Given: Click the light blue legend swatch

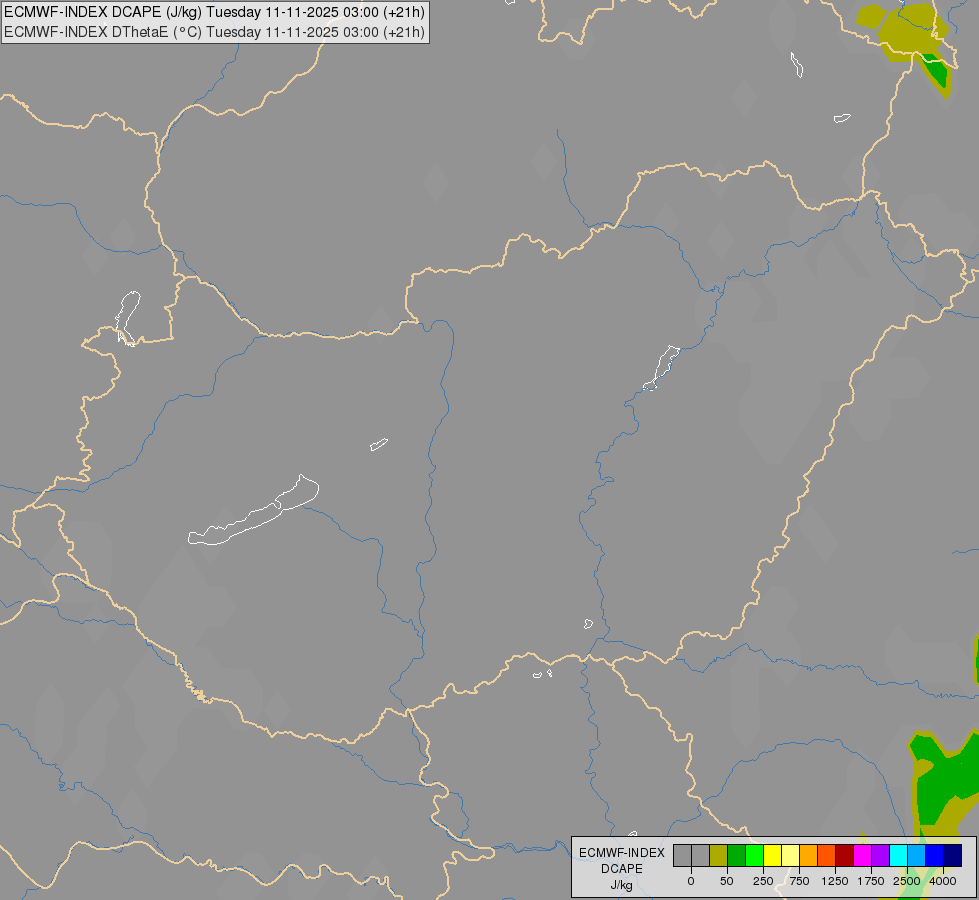Looking at the screenshot, I should pos(917,855).
